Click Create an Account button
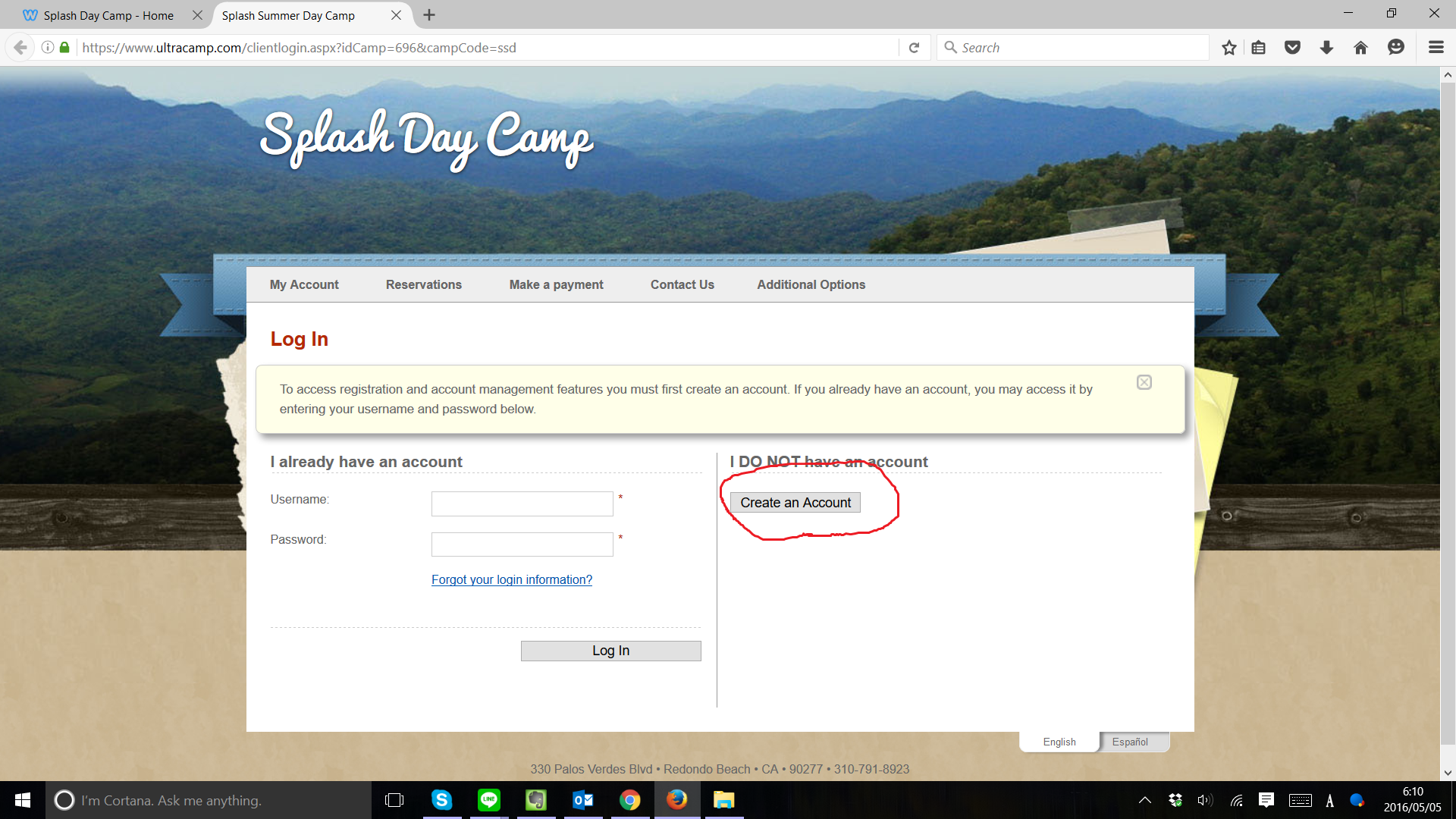Image resolution: width=1456 pixels, height=819 pixels. coord(795,503)
